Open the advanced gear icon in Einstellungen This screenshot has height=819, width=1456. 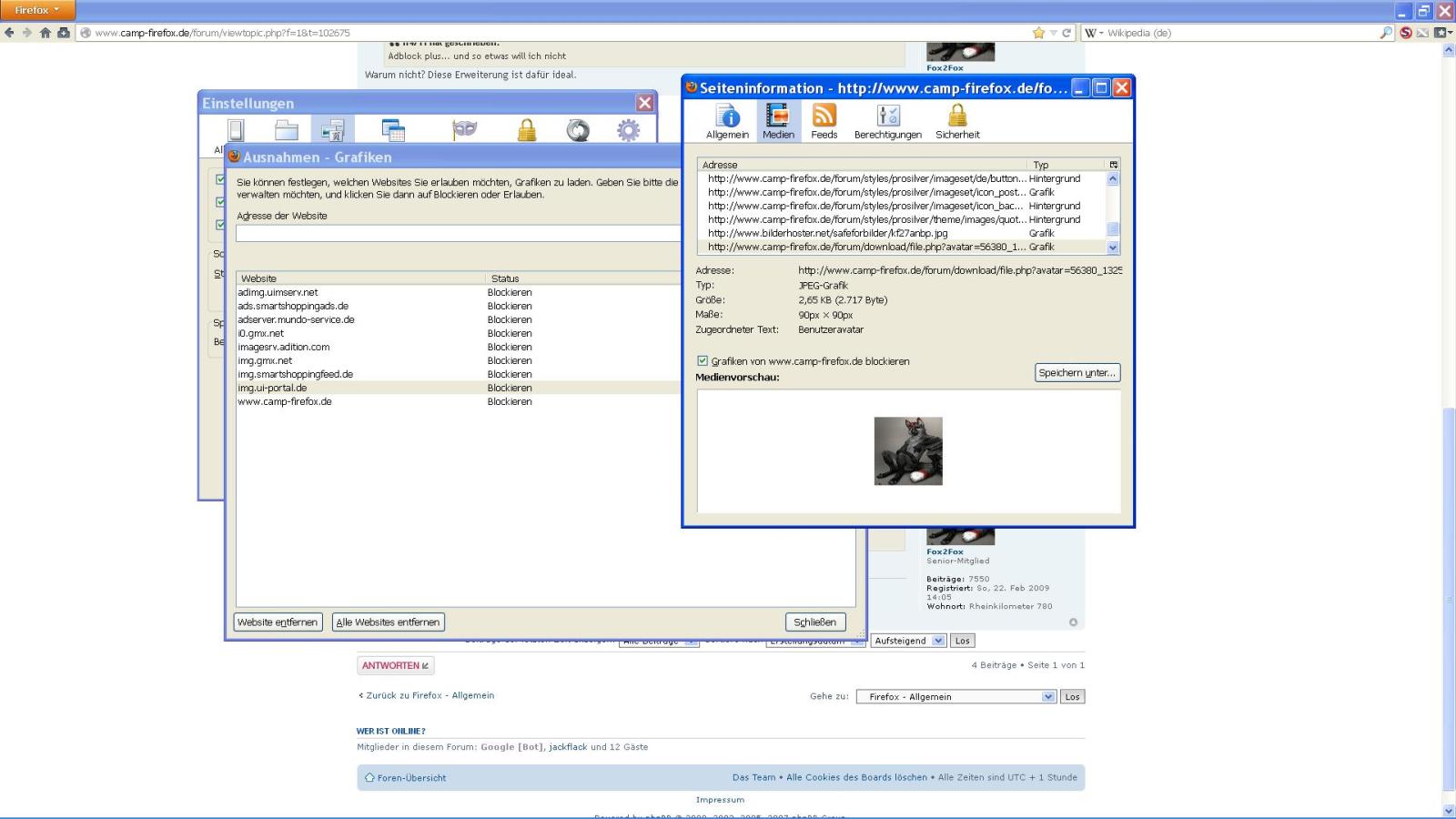click(x=628, y=130)
